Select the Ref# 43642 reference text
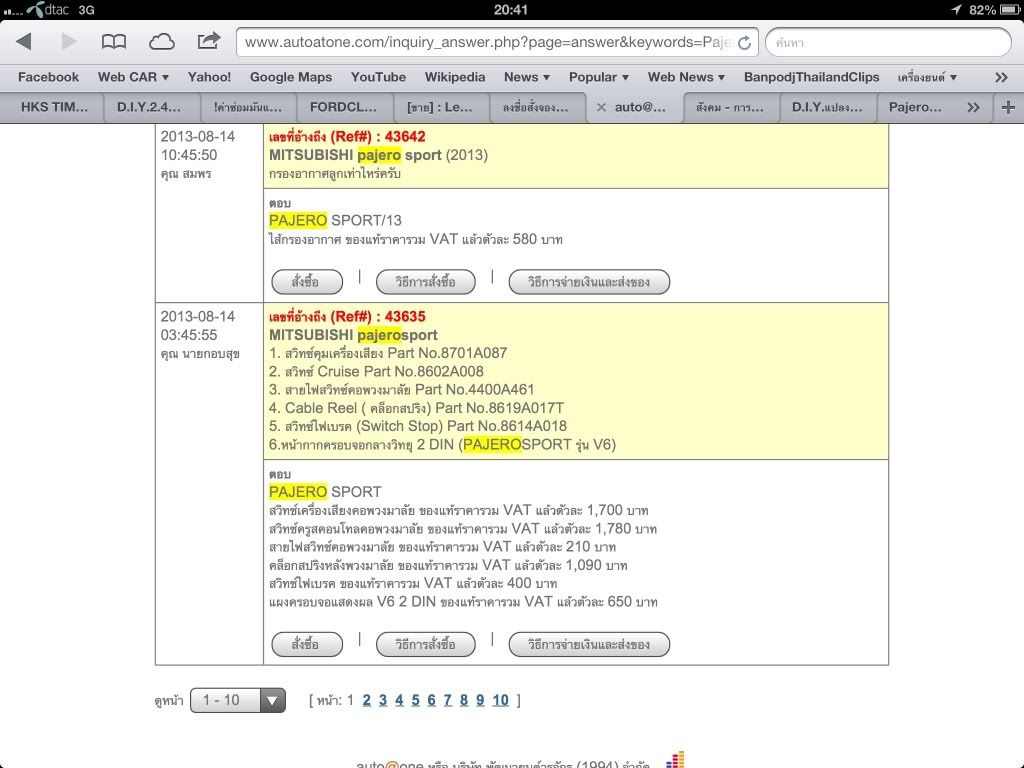The width and height of the screenshot is (1024, 768). pyautogui.click(x=347, y=136)
